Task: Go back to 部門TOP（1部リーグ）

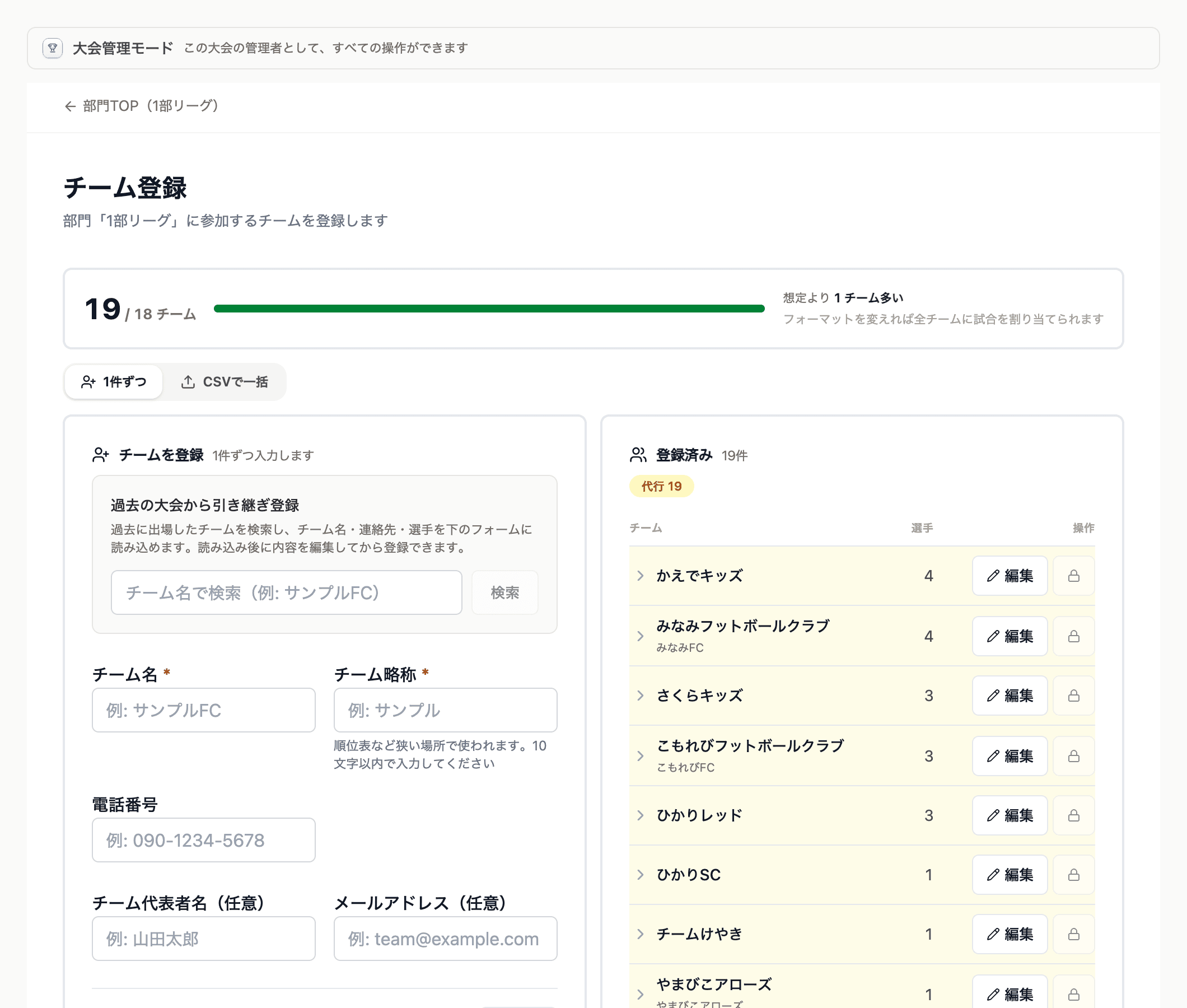Action: (142, 106)
